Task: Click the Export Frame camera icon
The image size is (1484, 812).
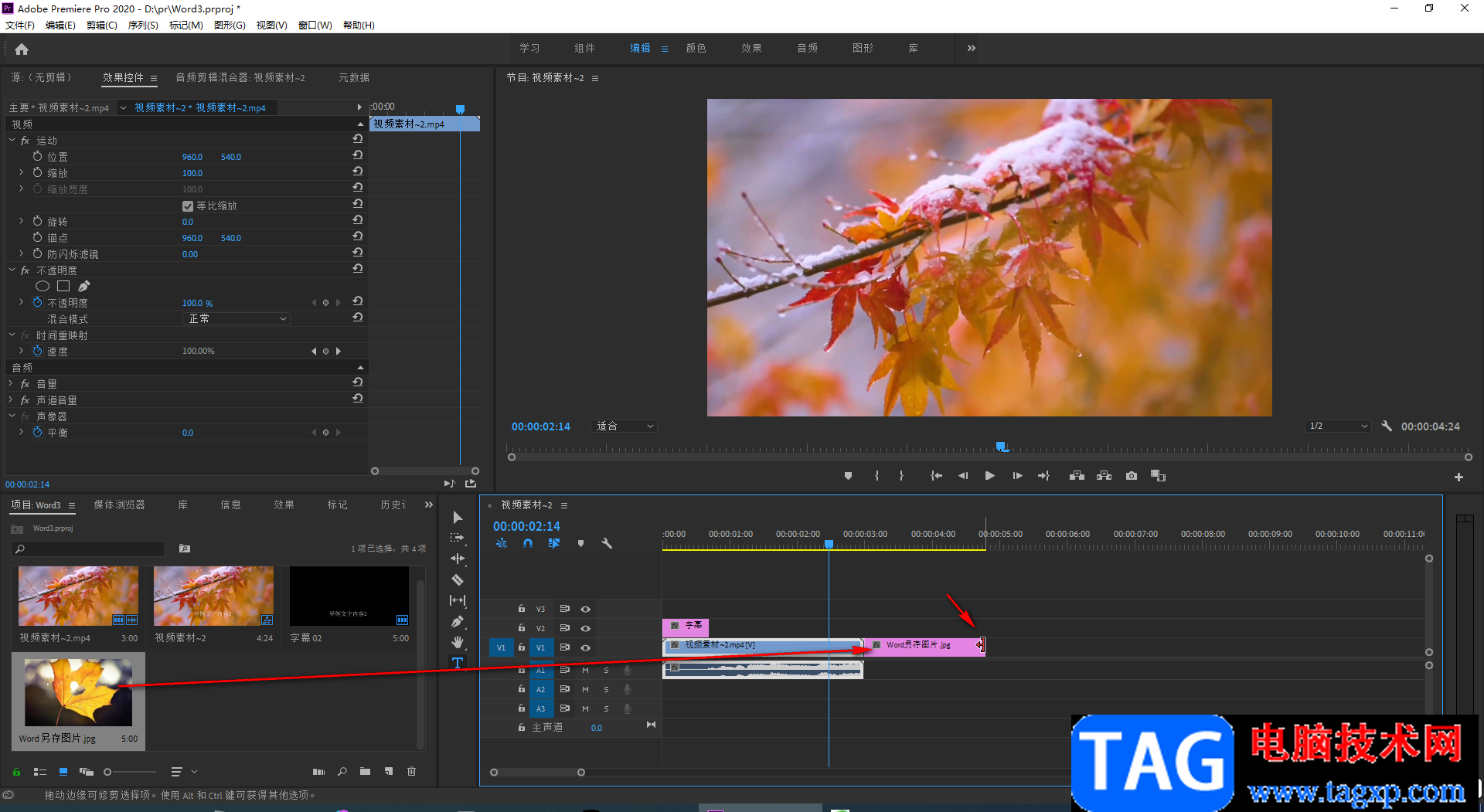Action: point(1132,476)
